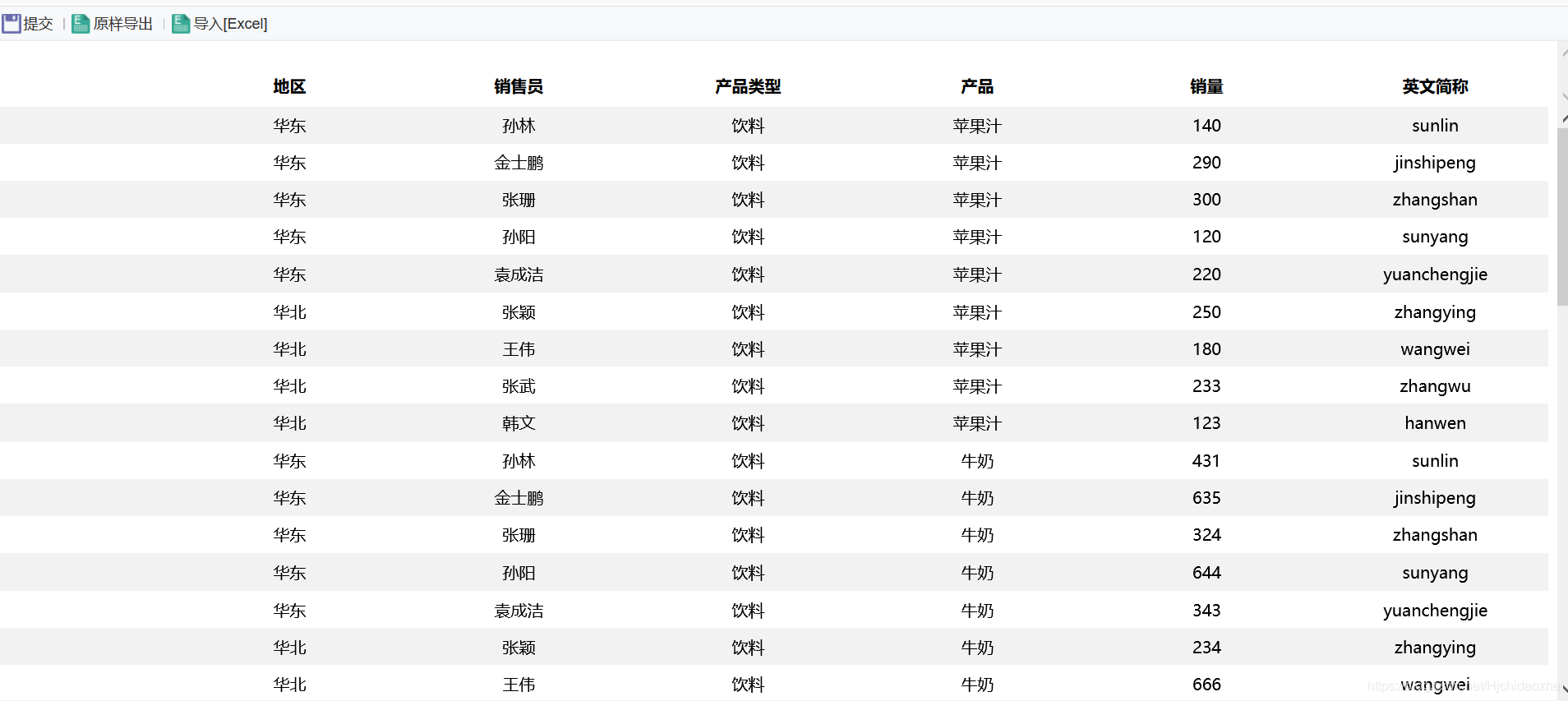Select the sales value 431
This screenshot has height=701, width=1568.
tap(1206, 461)
